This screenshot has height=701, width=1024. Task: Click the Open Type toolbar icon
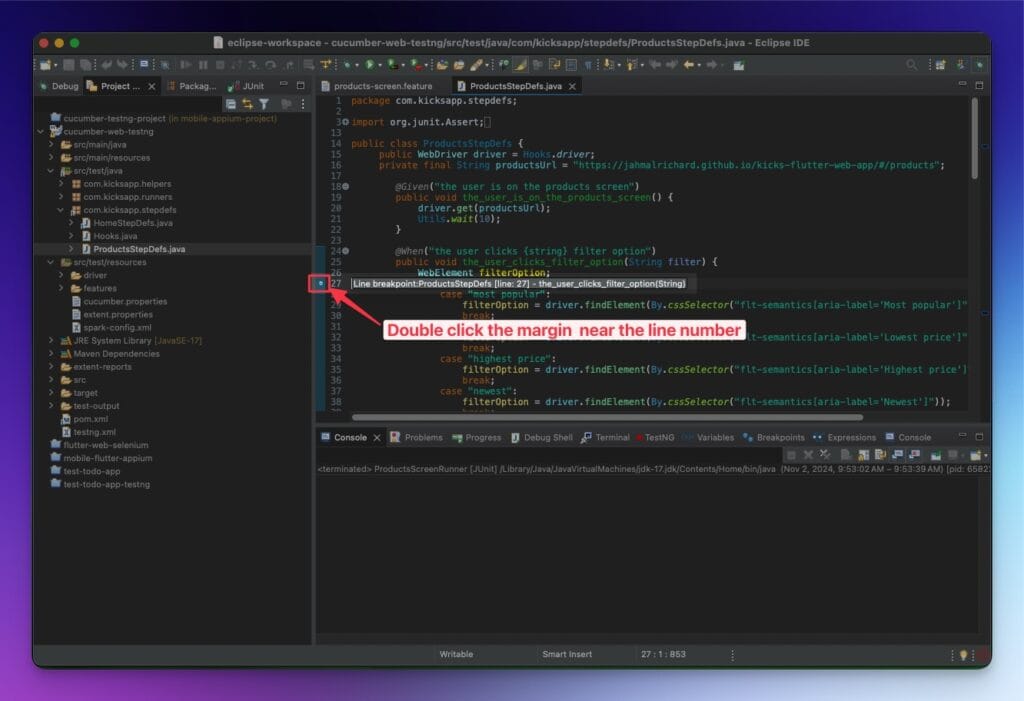point(441,65)
